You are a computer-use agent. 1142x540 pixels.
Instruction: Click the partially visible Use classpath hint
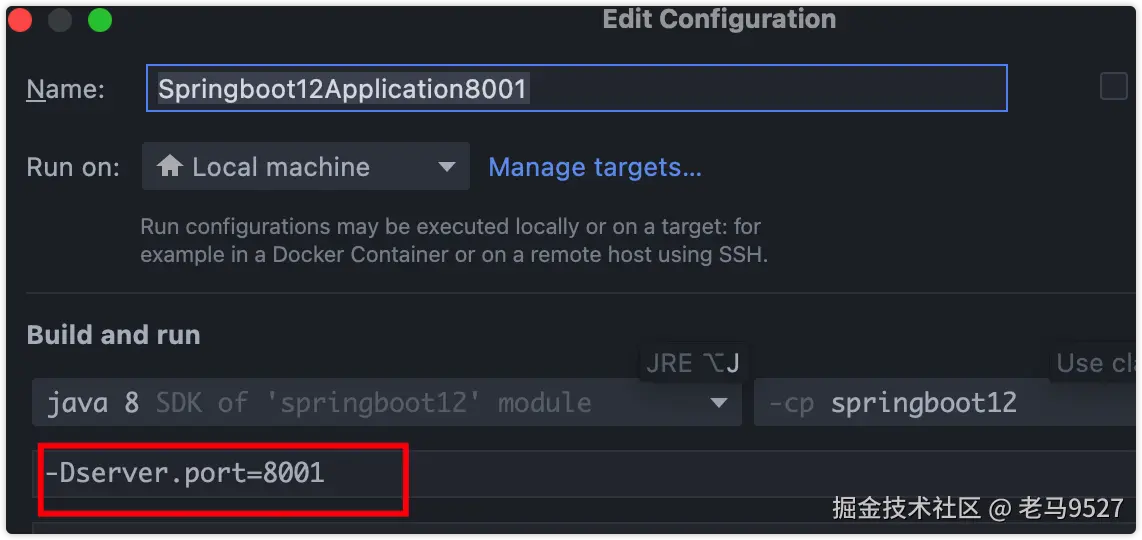click(1095, 363)
